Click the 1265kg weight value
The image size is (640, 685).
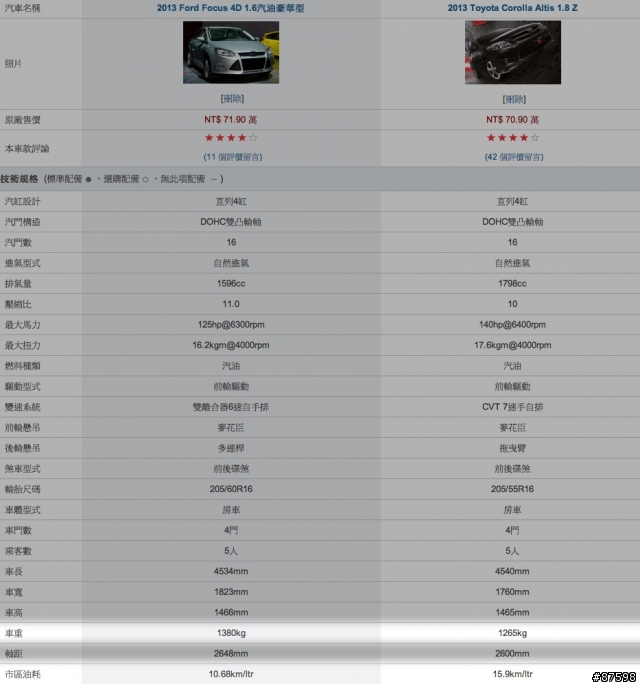512,633
